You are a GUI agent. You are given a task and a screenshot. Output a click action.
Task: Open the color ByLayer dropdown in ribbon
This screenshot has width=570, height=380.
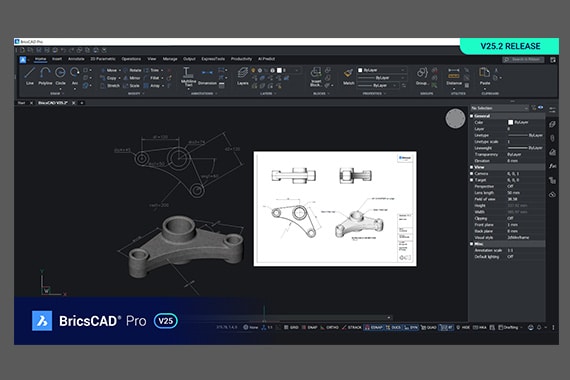tap(381, 70)
